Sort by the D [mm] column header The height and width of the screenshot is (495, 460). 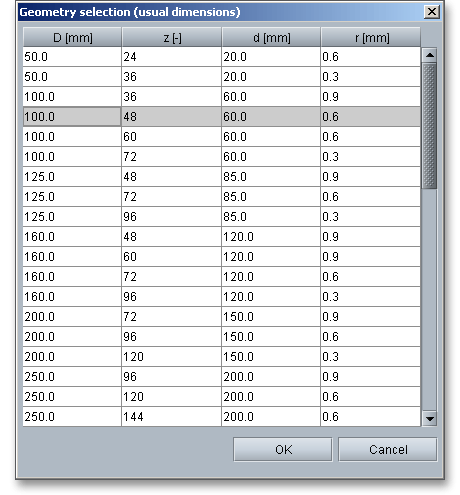pyautogui.click(x=72, y=37)
